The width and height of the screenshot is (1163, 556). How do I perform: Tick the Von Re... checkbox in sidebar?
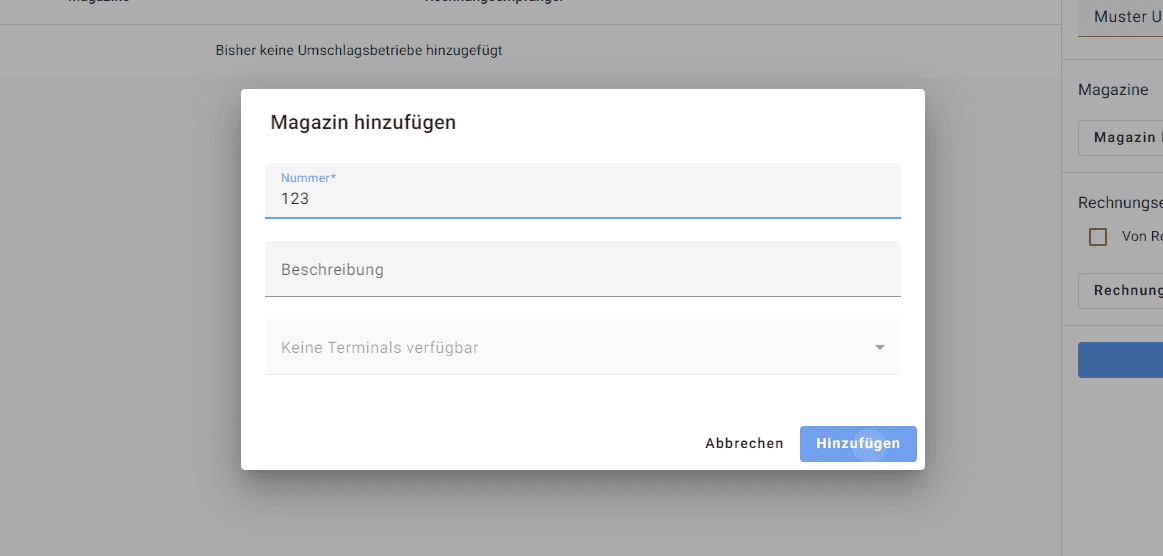(x=1098, y=236)
